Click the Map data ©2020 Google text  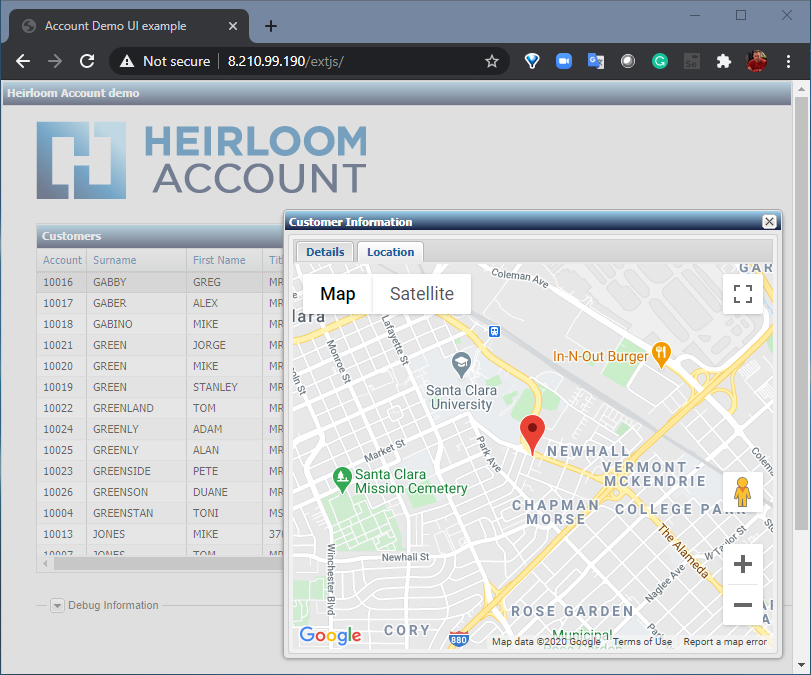(546, 642)
